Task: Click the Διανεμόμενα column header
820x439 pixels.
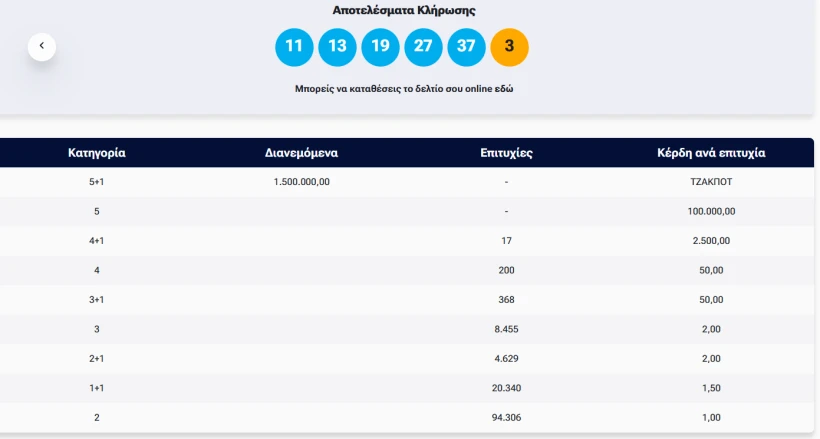Action: [301, 153]
